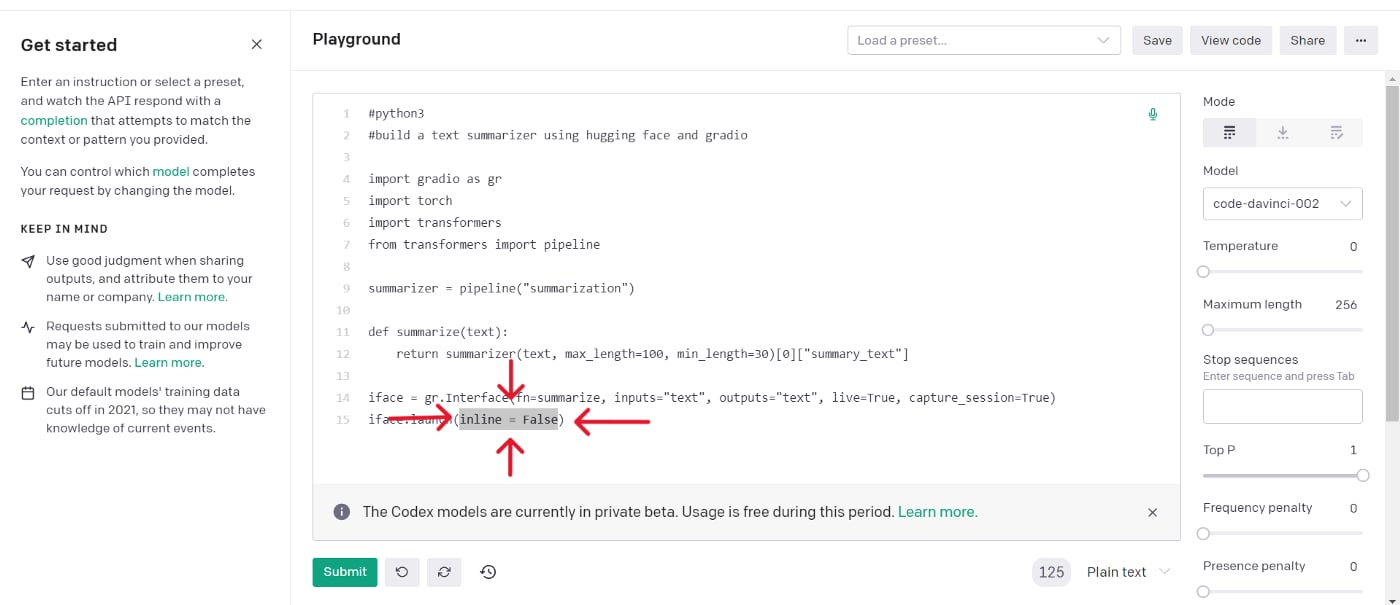Screen dimensions: 1400x605
Task: Dismiss the Codex private beta notice
Action: click(1152, 512)
